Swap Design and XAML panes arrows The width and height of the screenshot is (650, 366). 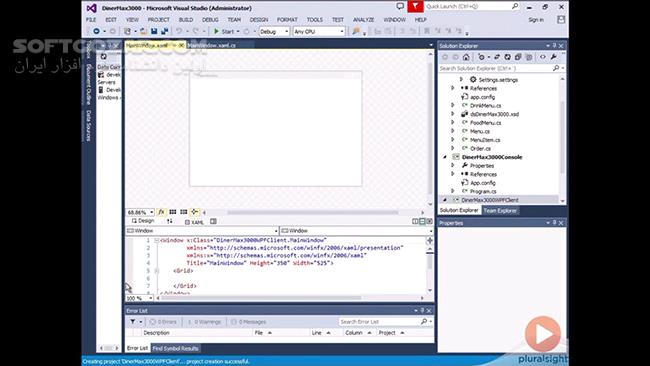pos(170,221)
